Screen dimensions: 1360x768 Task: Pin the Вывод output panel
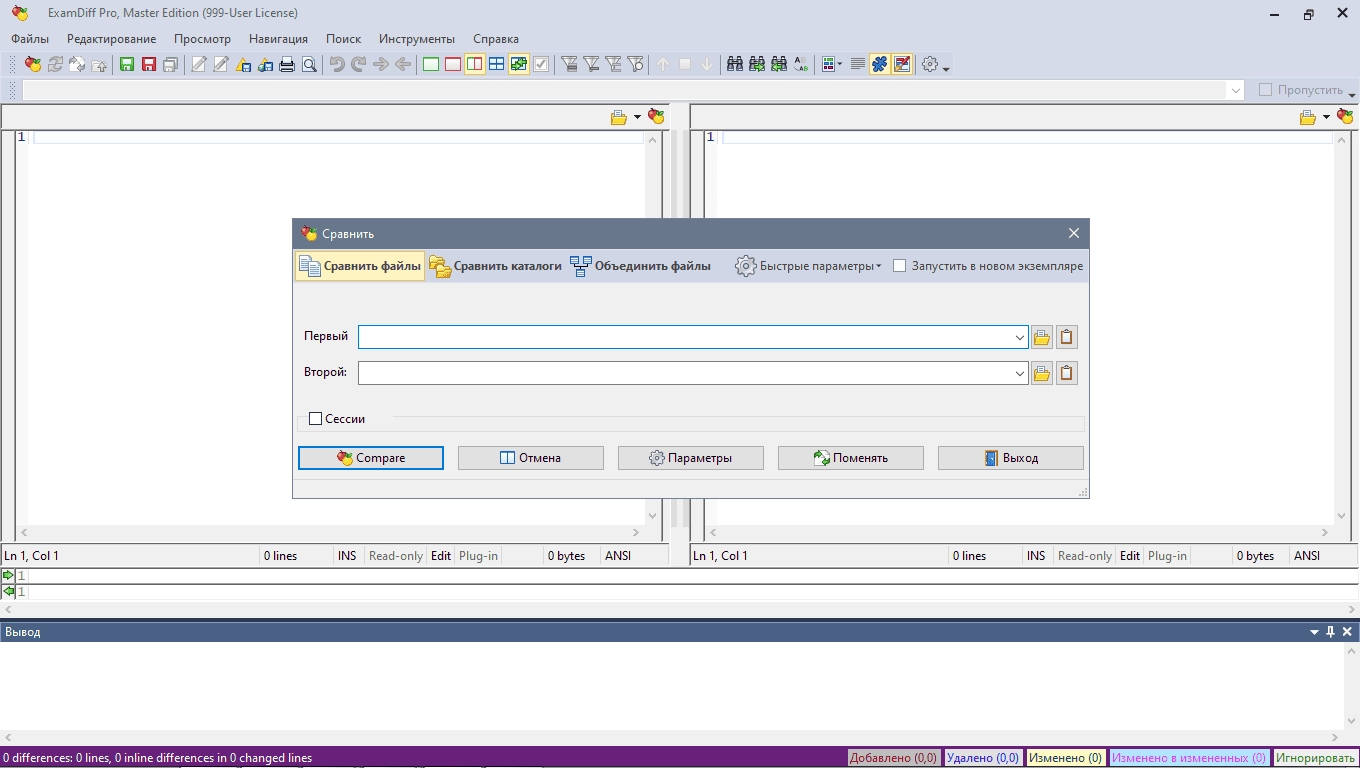tap(1330, 632)
